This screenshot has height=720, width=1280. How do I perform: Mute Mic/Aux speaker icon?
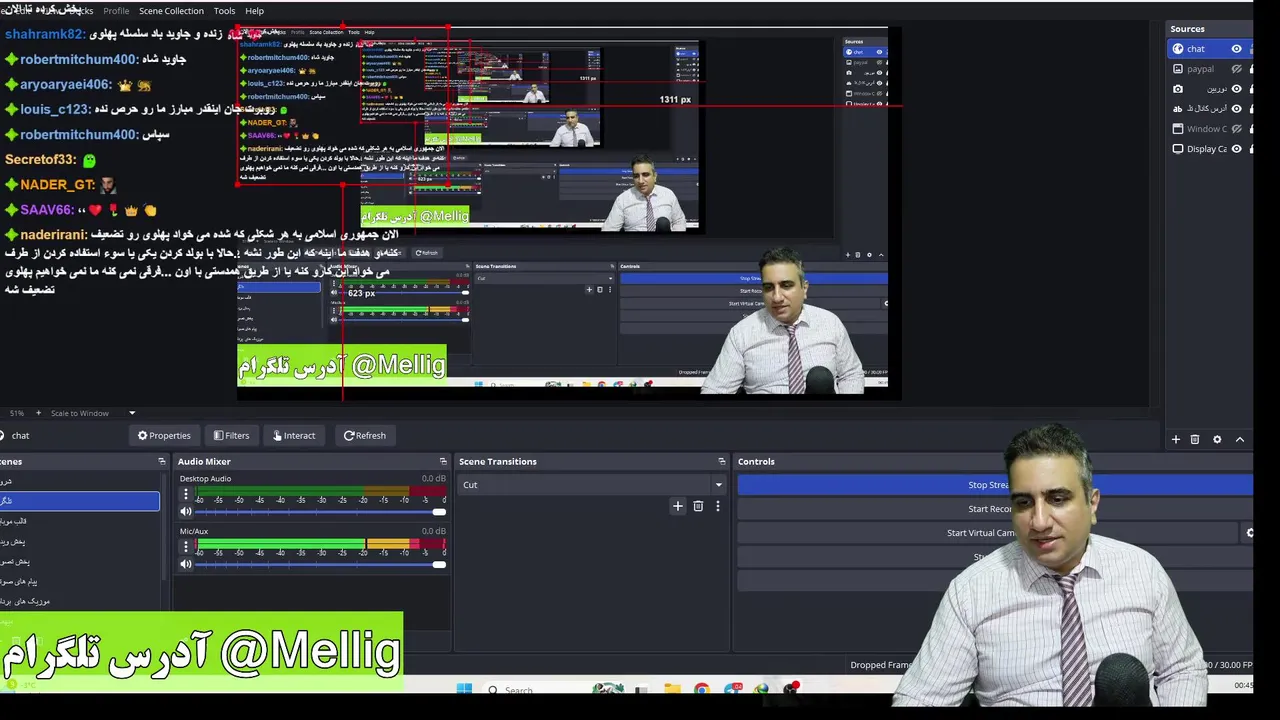pyautogui.click(x=185, y=564)
